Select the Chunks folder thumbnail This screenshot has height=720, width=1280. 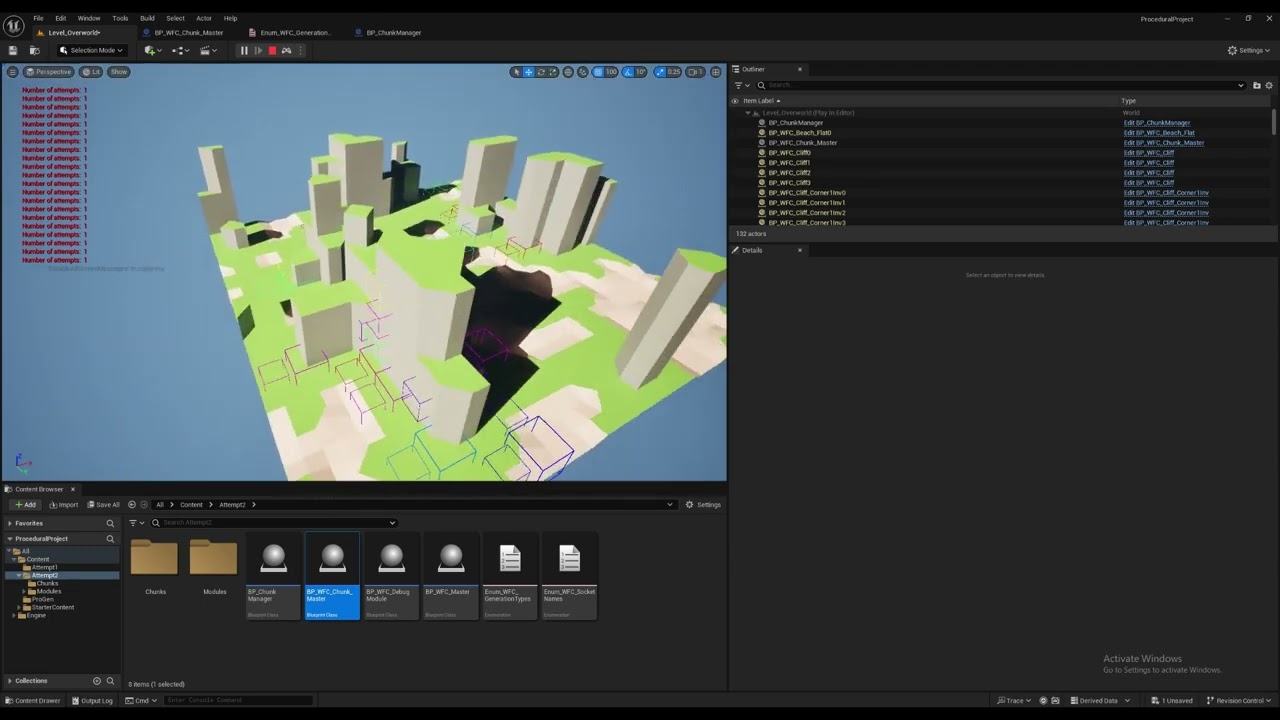[154, 558]
